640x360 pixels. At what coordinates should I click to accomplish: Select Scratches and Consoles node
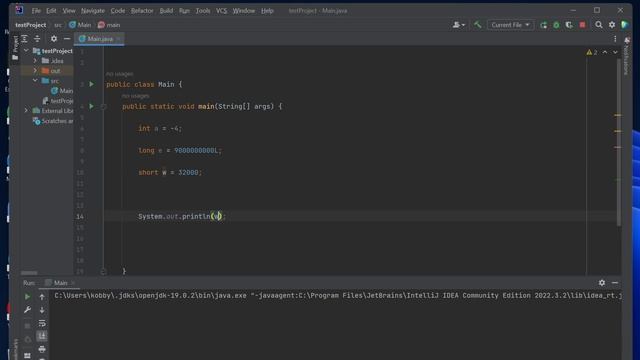tap(53, 121)
